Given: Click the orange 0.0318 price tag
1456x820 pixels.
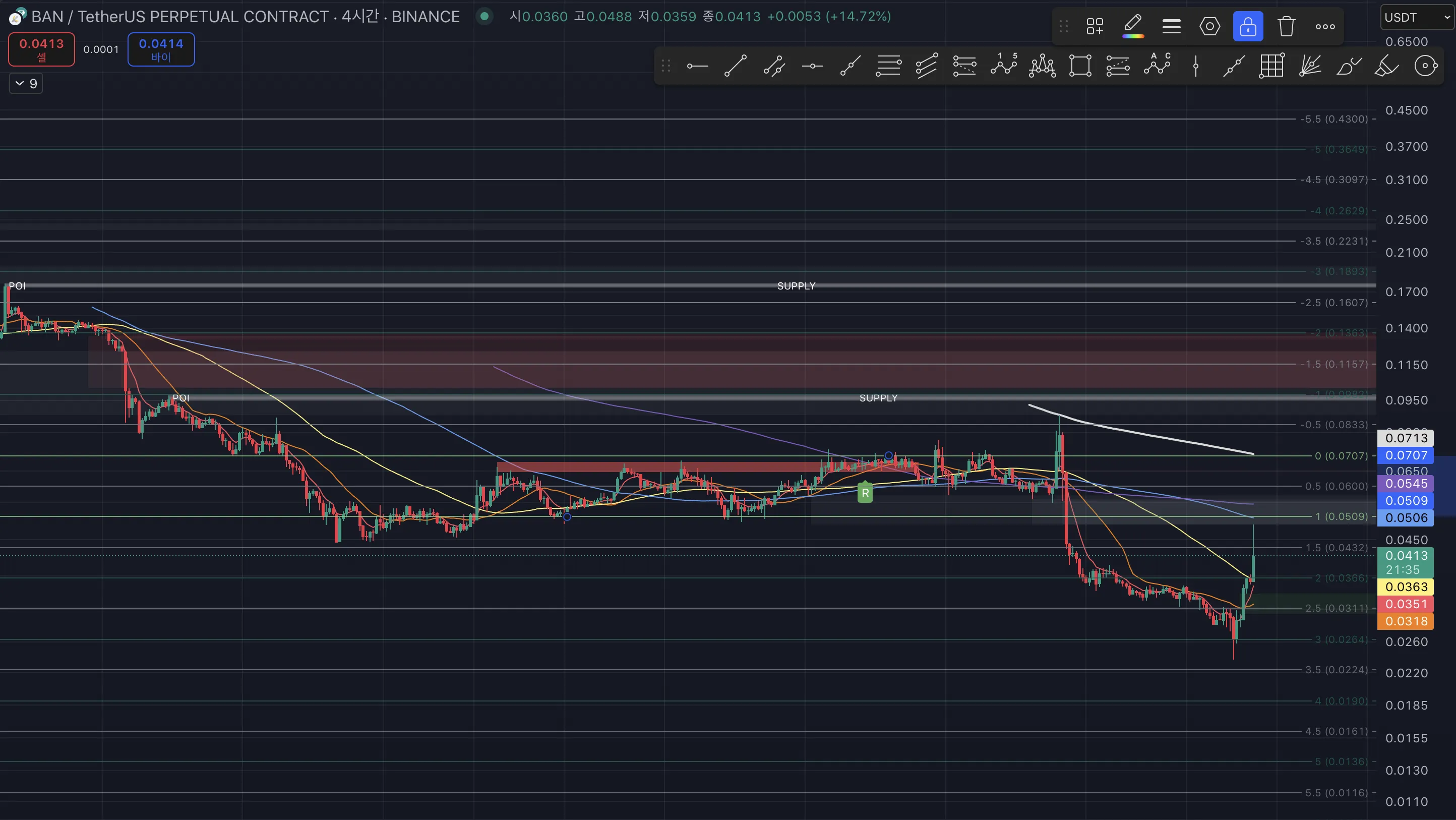Looking at the screenshot, I should click(x=1405, y=621).
